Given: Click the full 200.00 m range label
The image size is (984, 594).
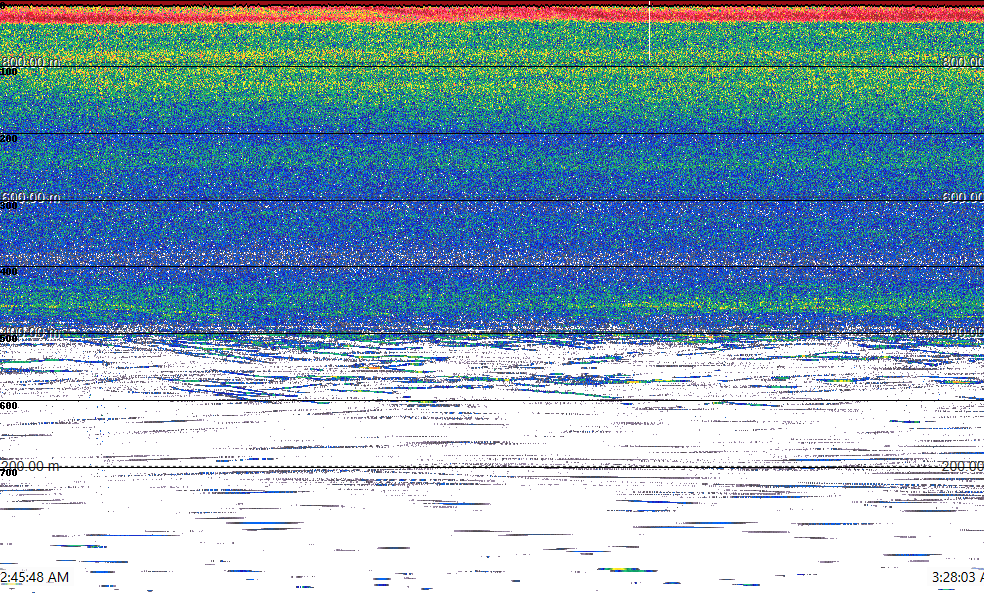Looking at the screenshot, I should [30, 466].
